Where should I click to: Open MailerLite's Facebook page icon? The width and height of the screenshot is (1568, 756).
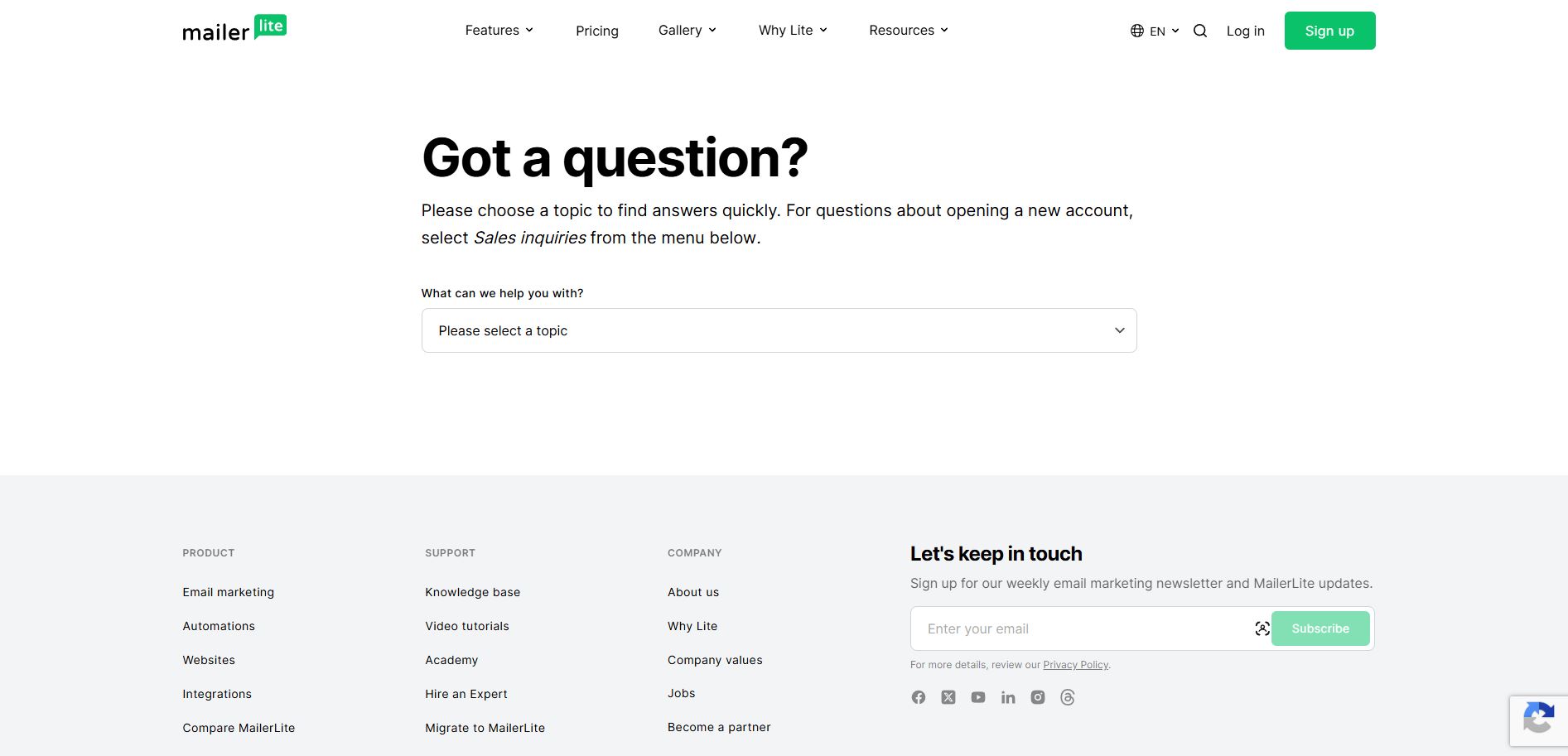[919, 697]
